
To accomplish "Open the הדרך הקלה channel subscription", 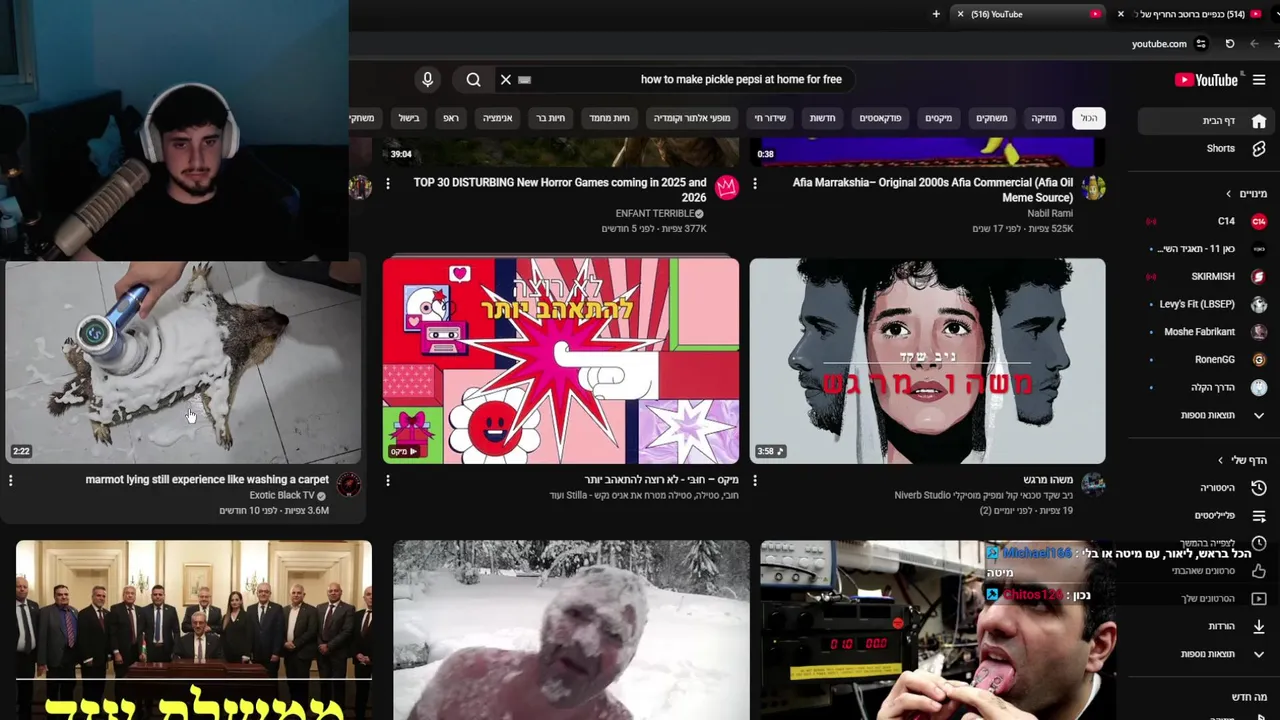I will (1208, 387).
